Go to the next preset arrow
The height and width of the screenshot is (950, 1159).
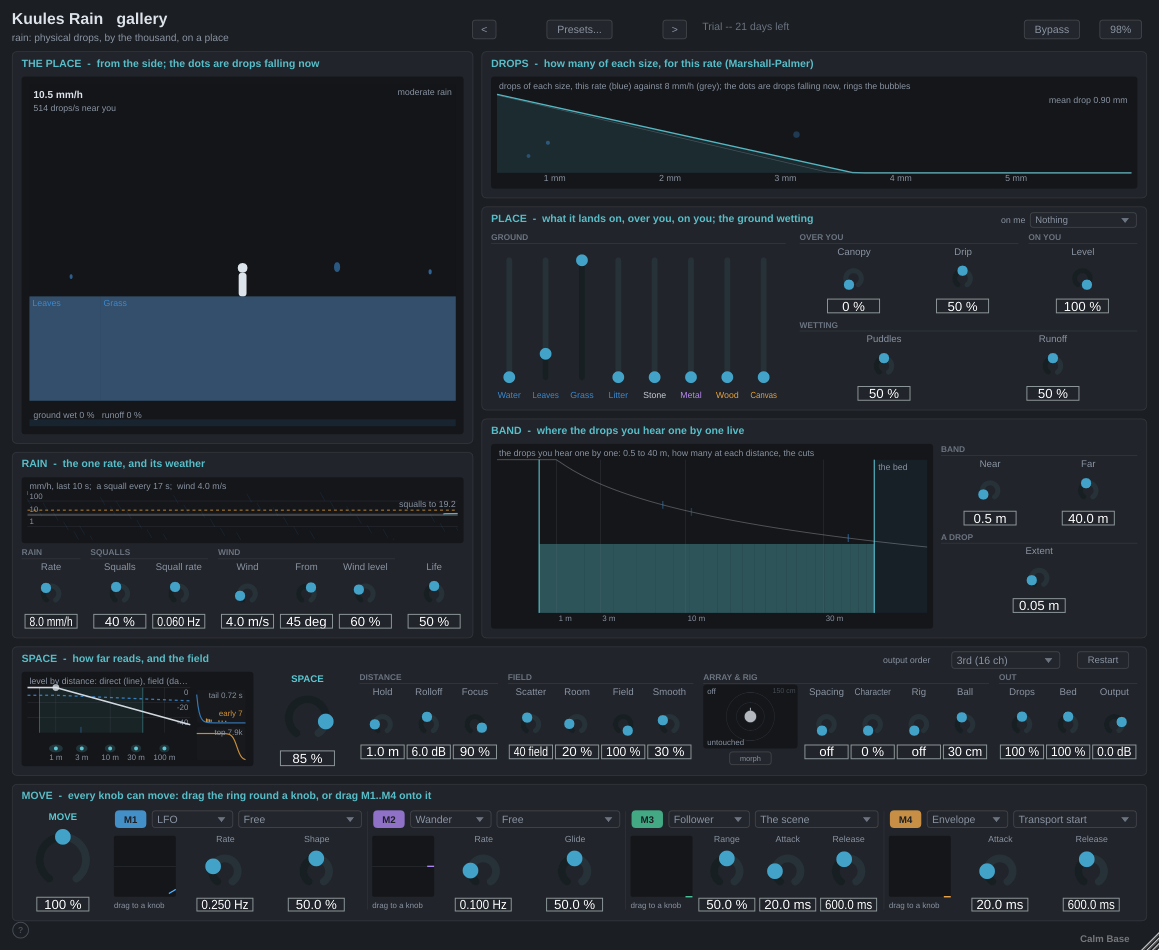[674, 30]
